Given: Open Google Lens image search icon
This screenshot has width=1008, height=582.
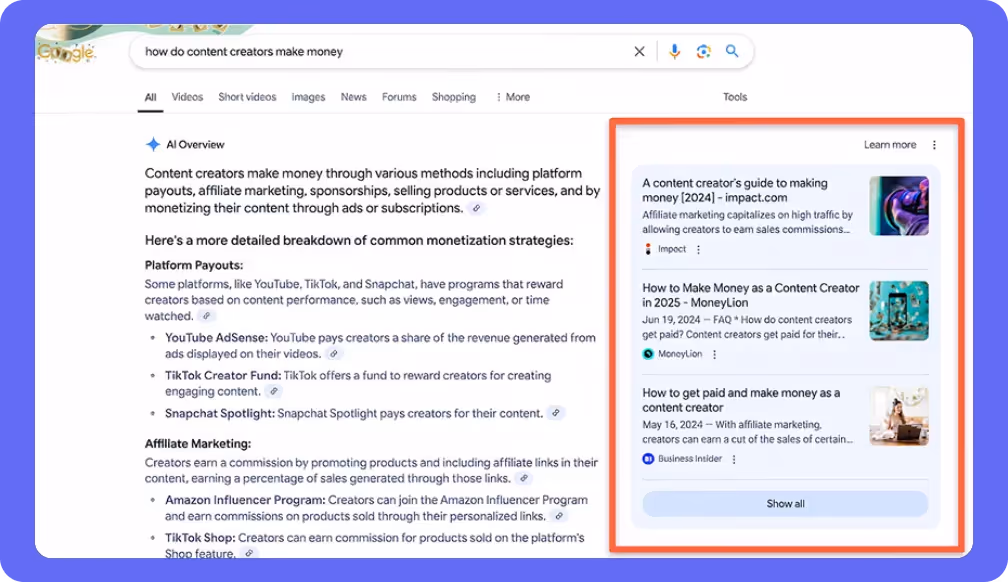Looking at the screenshot, I should coord(703,51).
